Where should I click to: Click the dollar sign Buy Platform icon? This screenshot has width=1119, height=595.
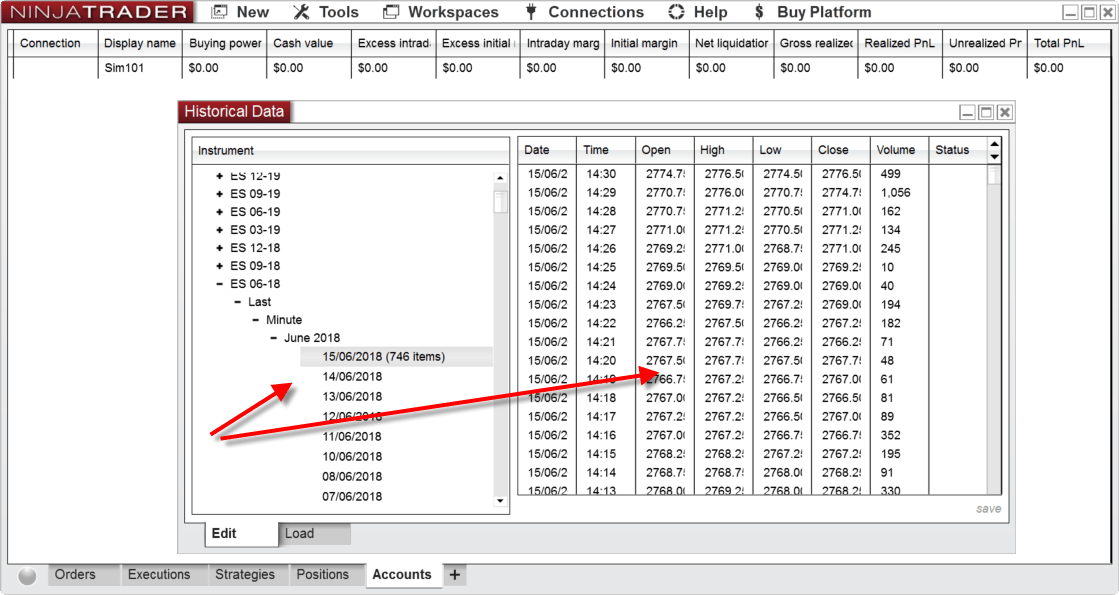tap(759, 12)
